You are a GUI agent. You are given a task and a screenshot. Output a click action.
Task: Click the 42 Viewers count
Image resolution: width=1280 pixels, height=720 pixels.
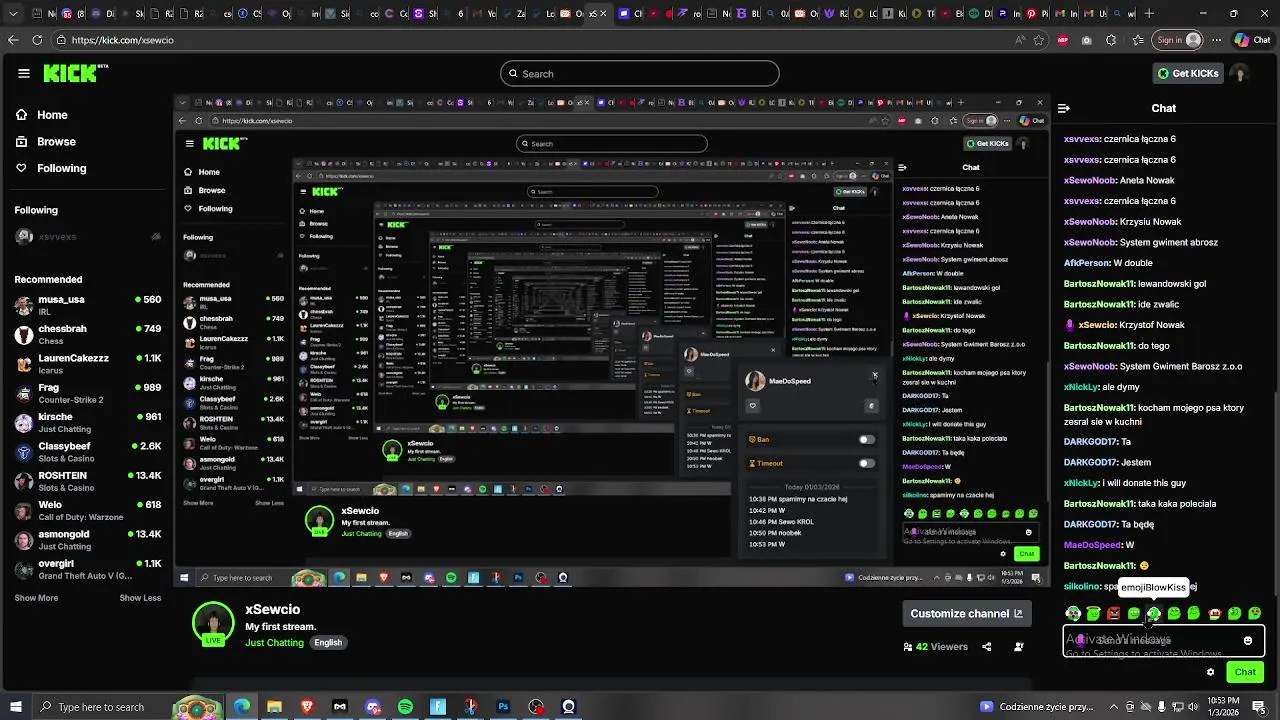coord(936,647)
